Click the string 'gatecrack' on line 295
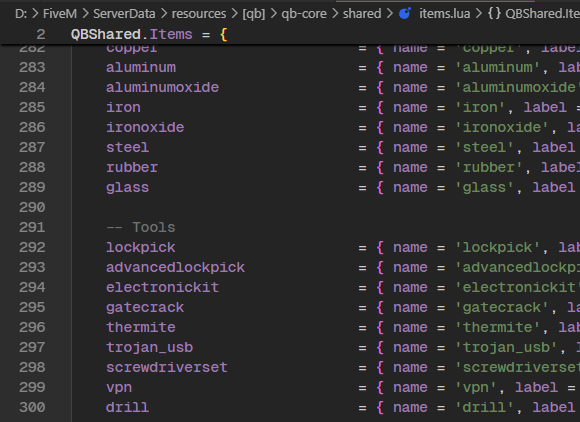 502,307
